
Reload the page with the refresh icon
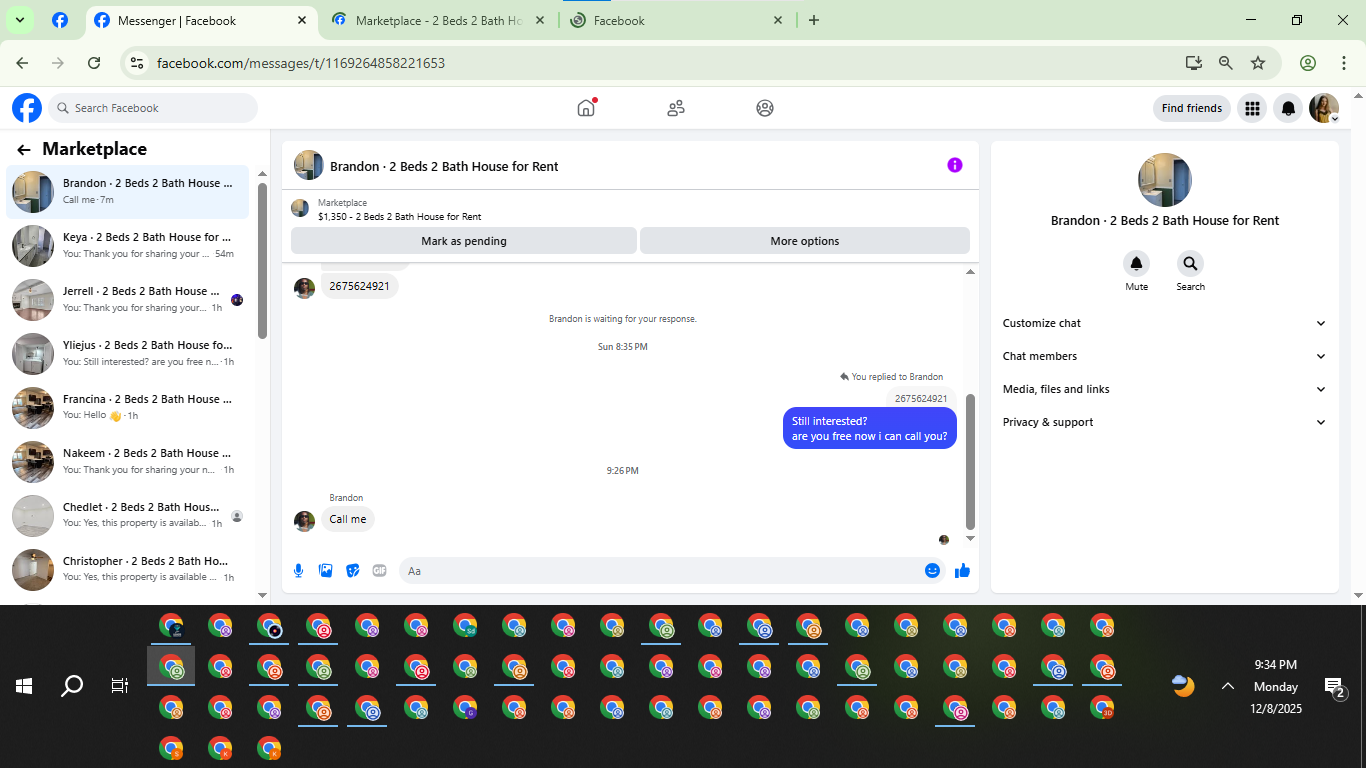pyautogui.click(x=94, y=63)
